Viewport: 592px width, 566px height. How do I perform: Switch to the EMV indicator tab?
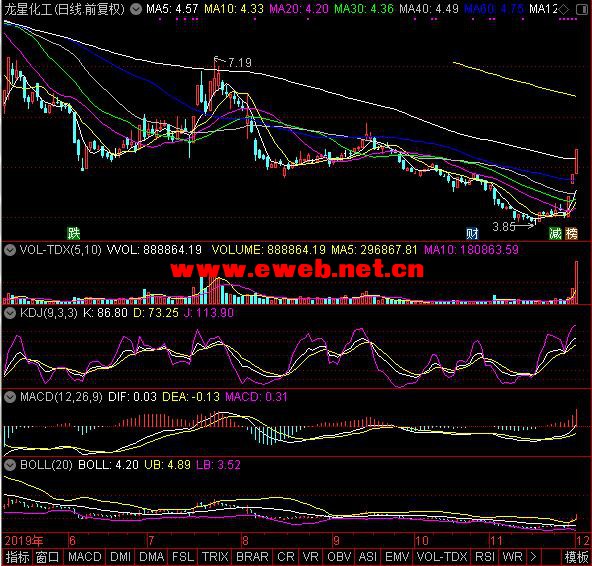397,557
